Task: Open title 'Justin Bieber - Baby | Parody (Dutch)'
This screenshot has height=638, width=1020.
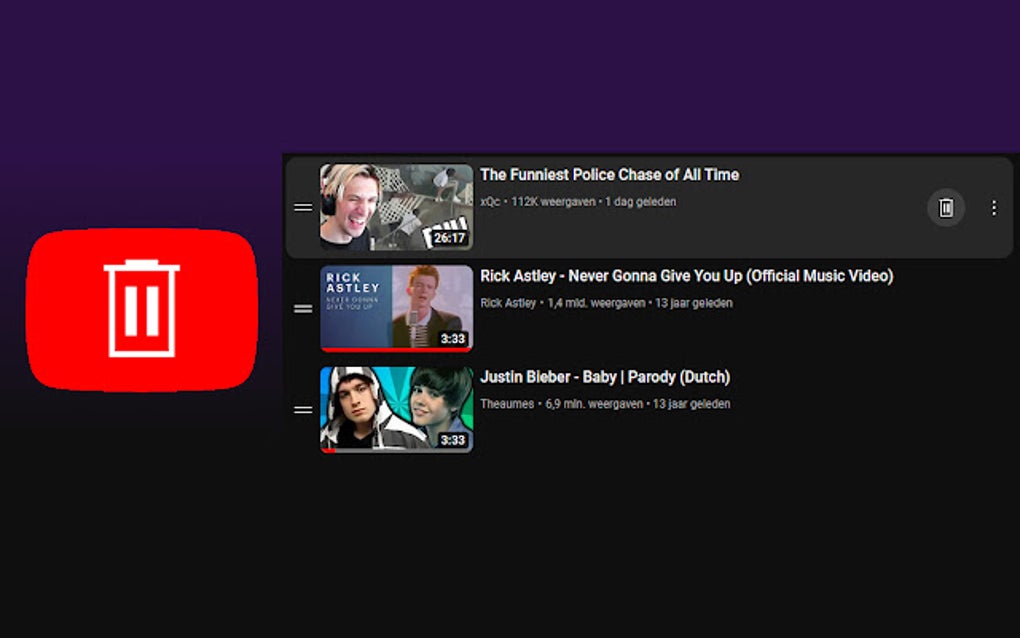Action: pos(605,377)
